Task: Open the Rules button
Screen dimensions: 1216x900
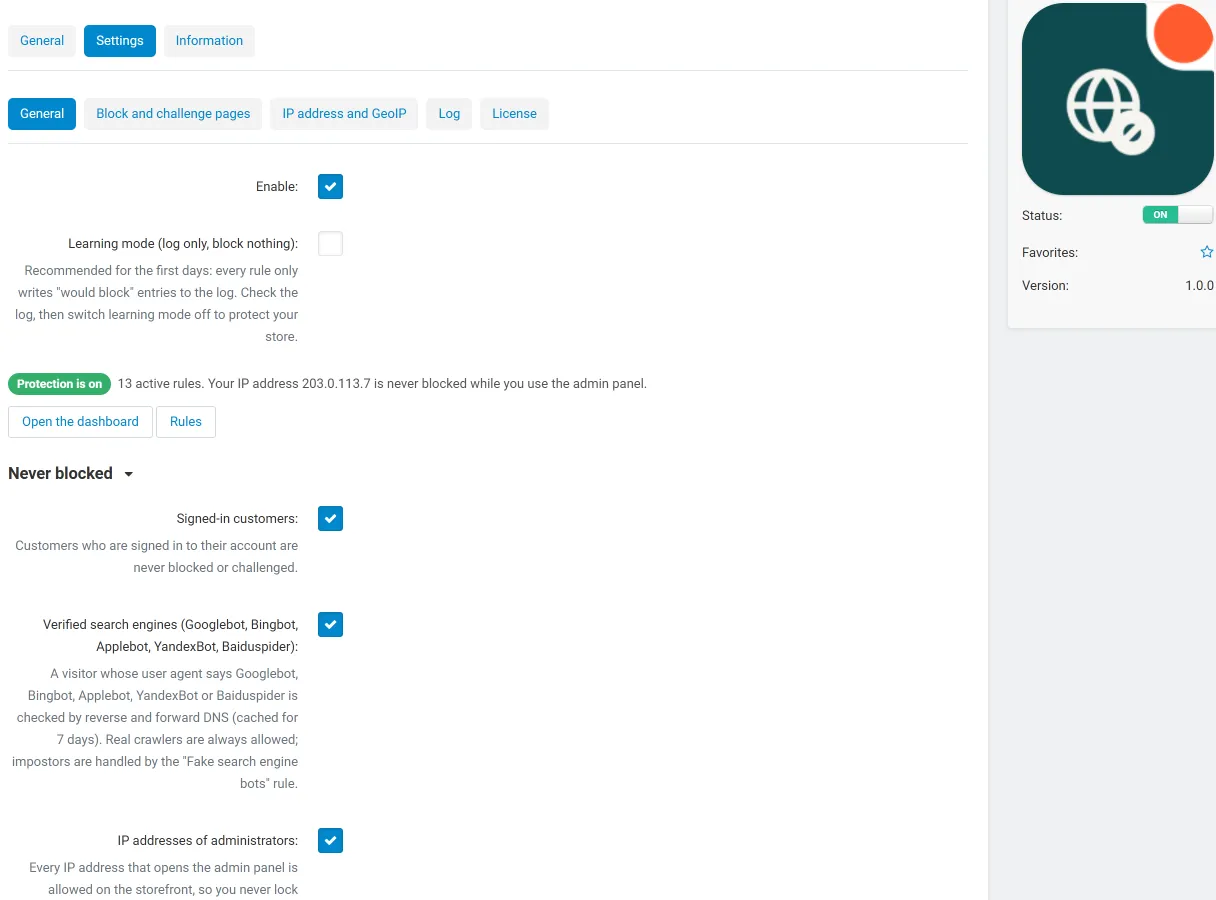Action: [x=186, y=422]
